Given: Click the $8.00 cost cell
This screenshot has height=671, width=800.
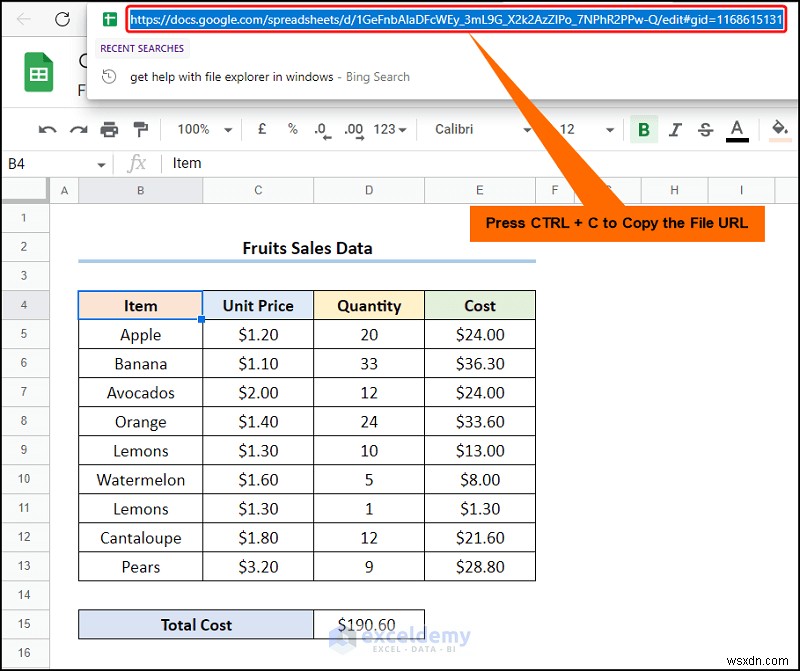Looking at the screenshot, I should click(480, 480).
